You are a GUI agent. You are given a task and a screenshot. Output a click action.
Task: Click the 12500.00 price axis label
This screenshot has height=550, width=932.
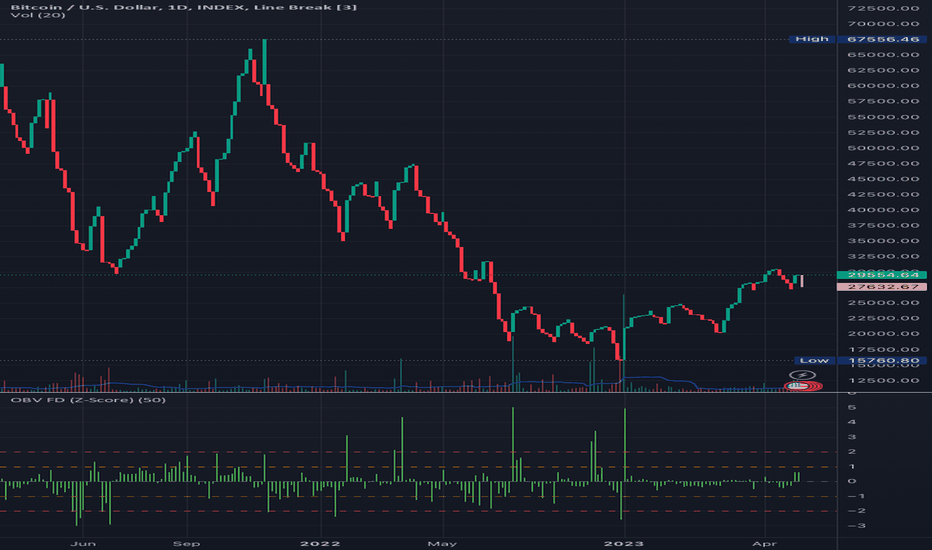pyautogui.click(x=883, y=381)
